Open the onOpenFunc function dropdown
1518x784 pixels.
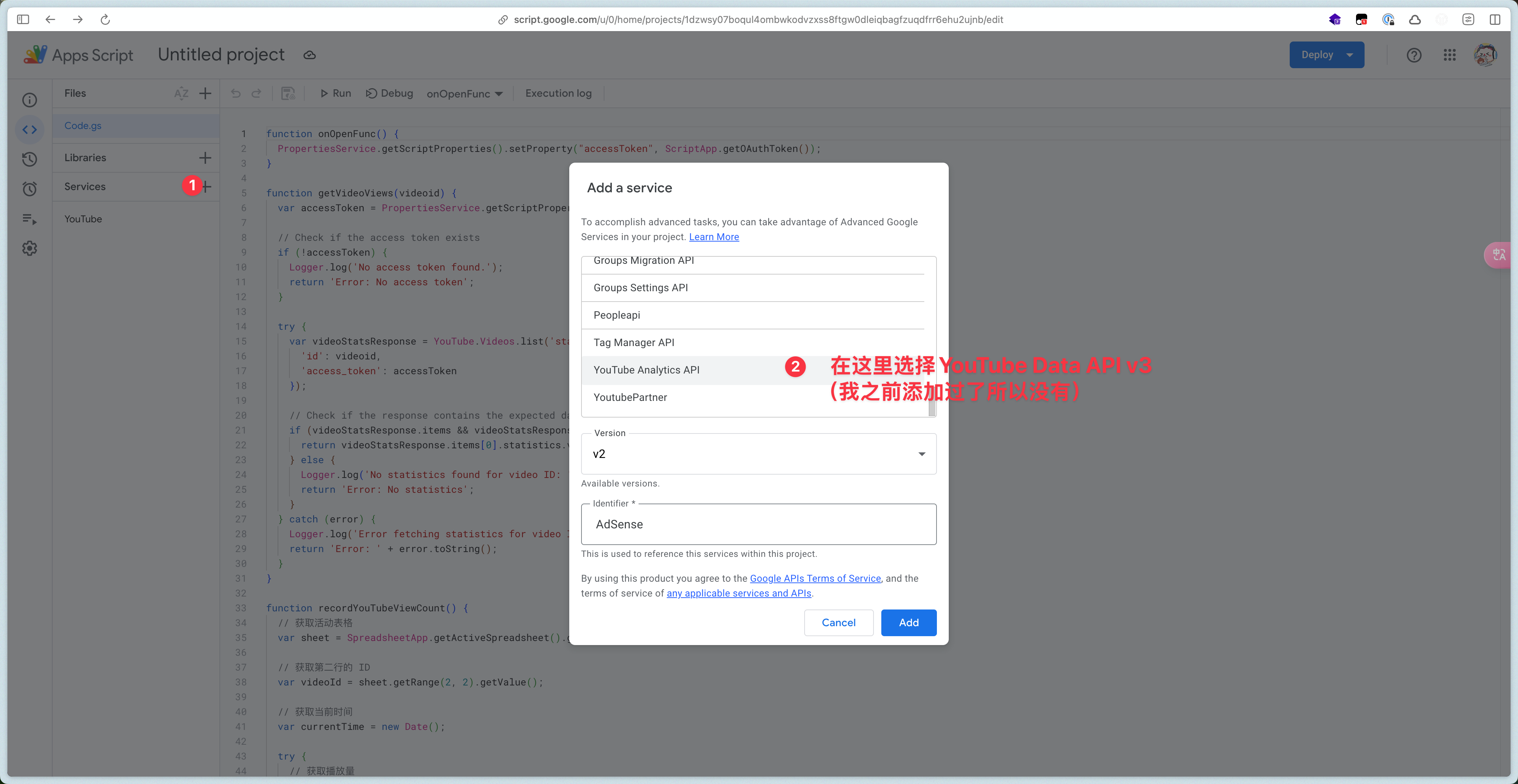click(x=464, y=94)
